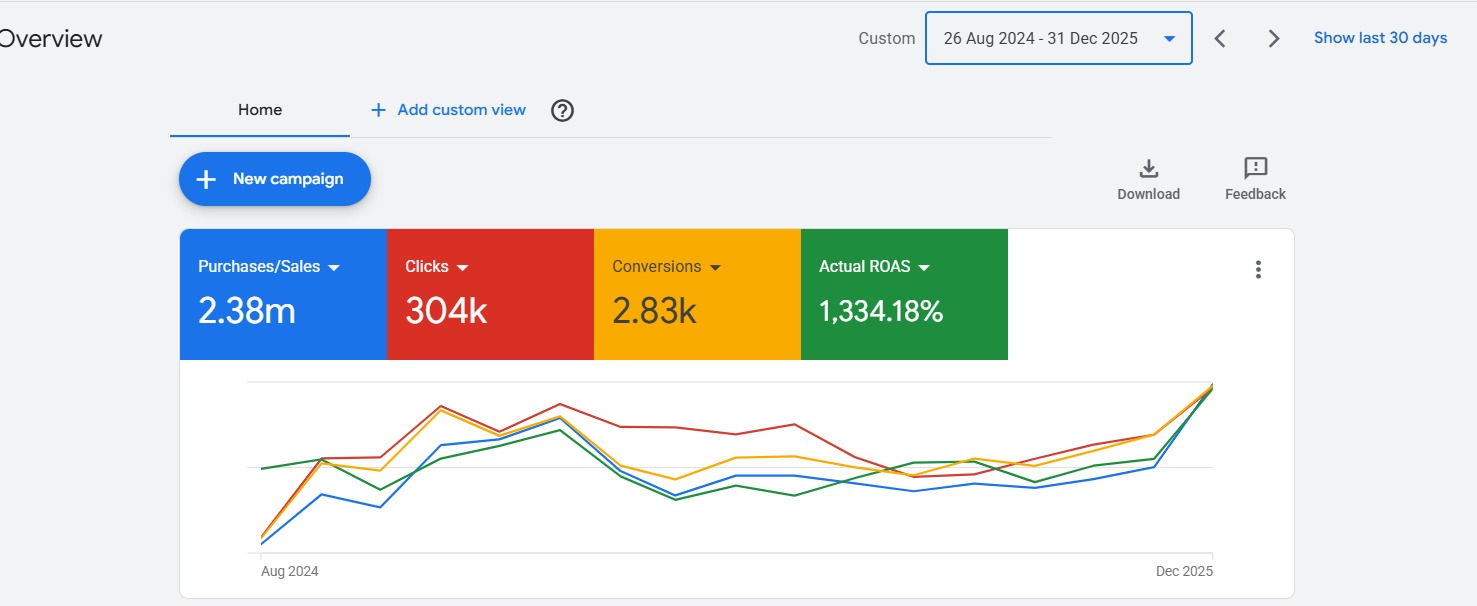Go to next date period arrow
The height and width of the screenshot is (606, 1477).
point(1274,38)
